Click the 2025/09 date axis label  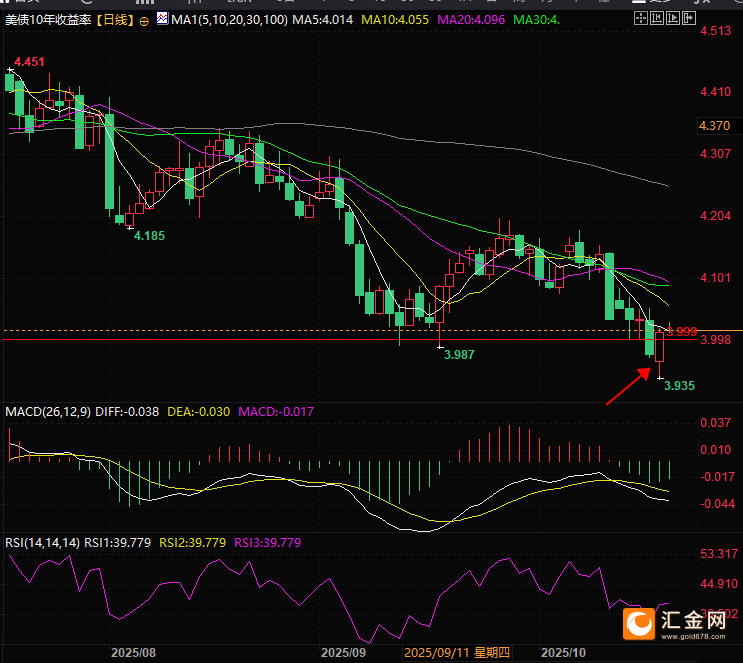click(x=343, y=653)
